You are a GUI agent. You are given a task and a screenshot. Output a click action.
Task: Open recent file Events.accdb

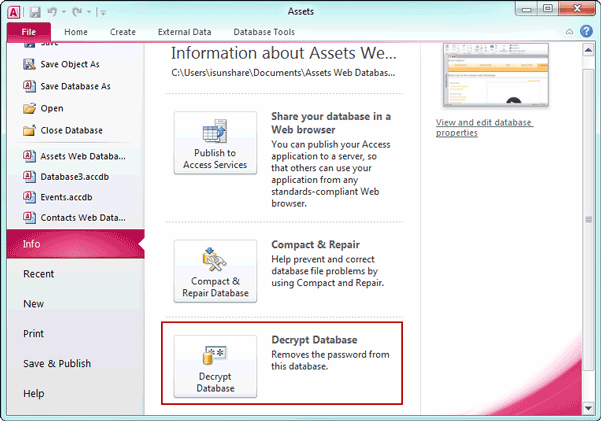pyautogui.click(x=66, y=197)
